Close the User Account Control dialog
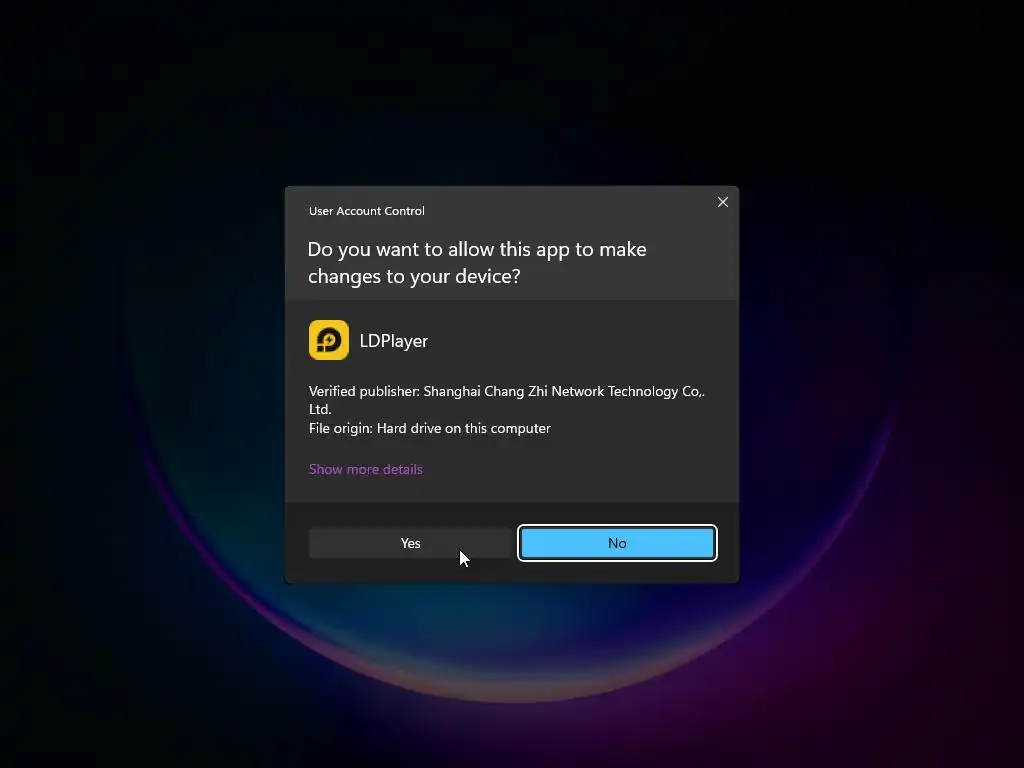Image resolution: width=1024 pixels, height=768 pixels. (722, 202)
